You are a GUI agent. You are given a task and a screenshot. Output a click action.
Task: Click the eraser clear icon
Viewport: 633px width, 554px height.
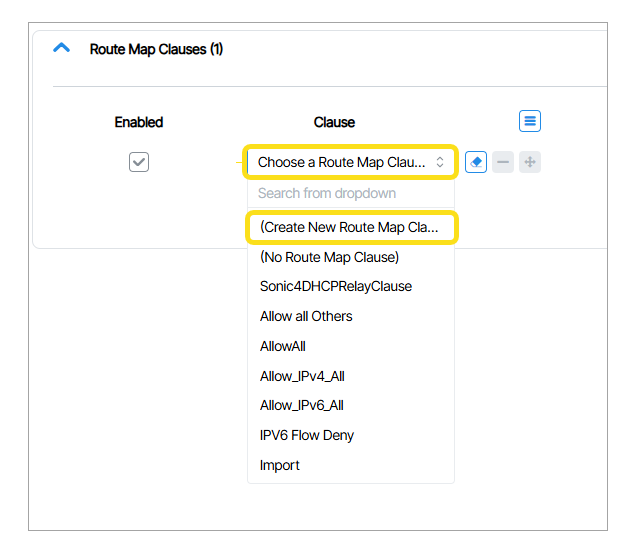pos(476,162)
